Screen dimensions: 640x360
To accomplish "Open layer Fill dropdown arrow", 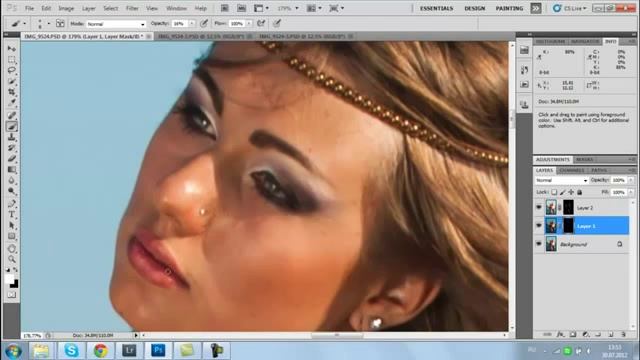I will 631,192.
